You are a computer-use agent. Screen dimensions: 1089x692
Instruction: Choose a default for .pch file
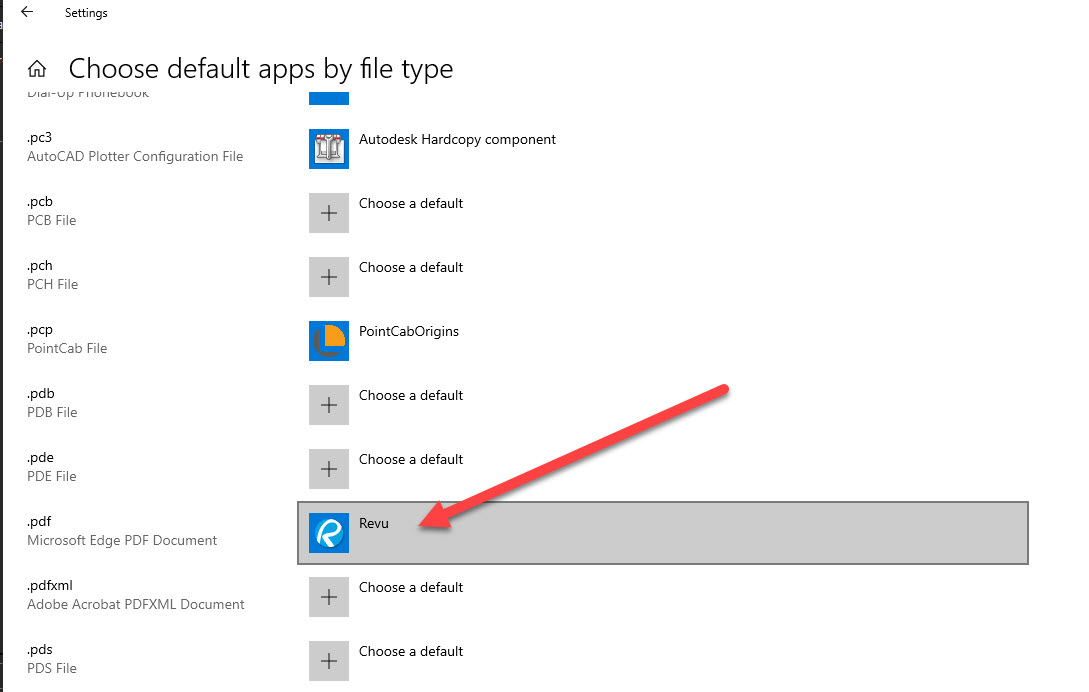[410, 267]
